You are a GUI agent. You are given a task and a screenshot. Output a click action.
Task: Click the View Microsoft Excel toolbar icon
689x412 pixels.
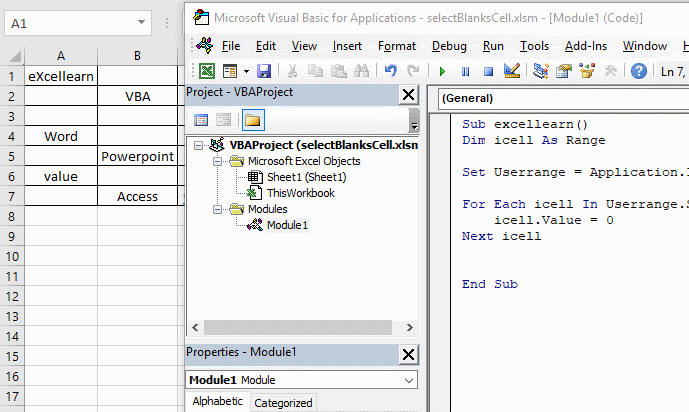point(207,71)
